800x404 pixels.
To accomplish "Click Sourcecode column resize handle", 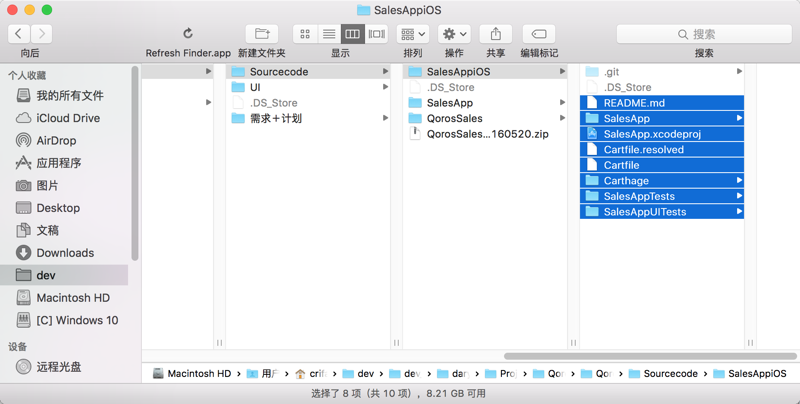I will (x=396, y=343).
